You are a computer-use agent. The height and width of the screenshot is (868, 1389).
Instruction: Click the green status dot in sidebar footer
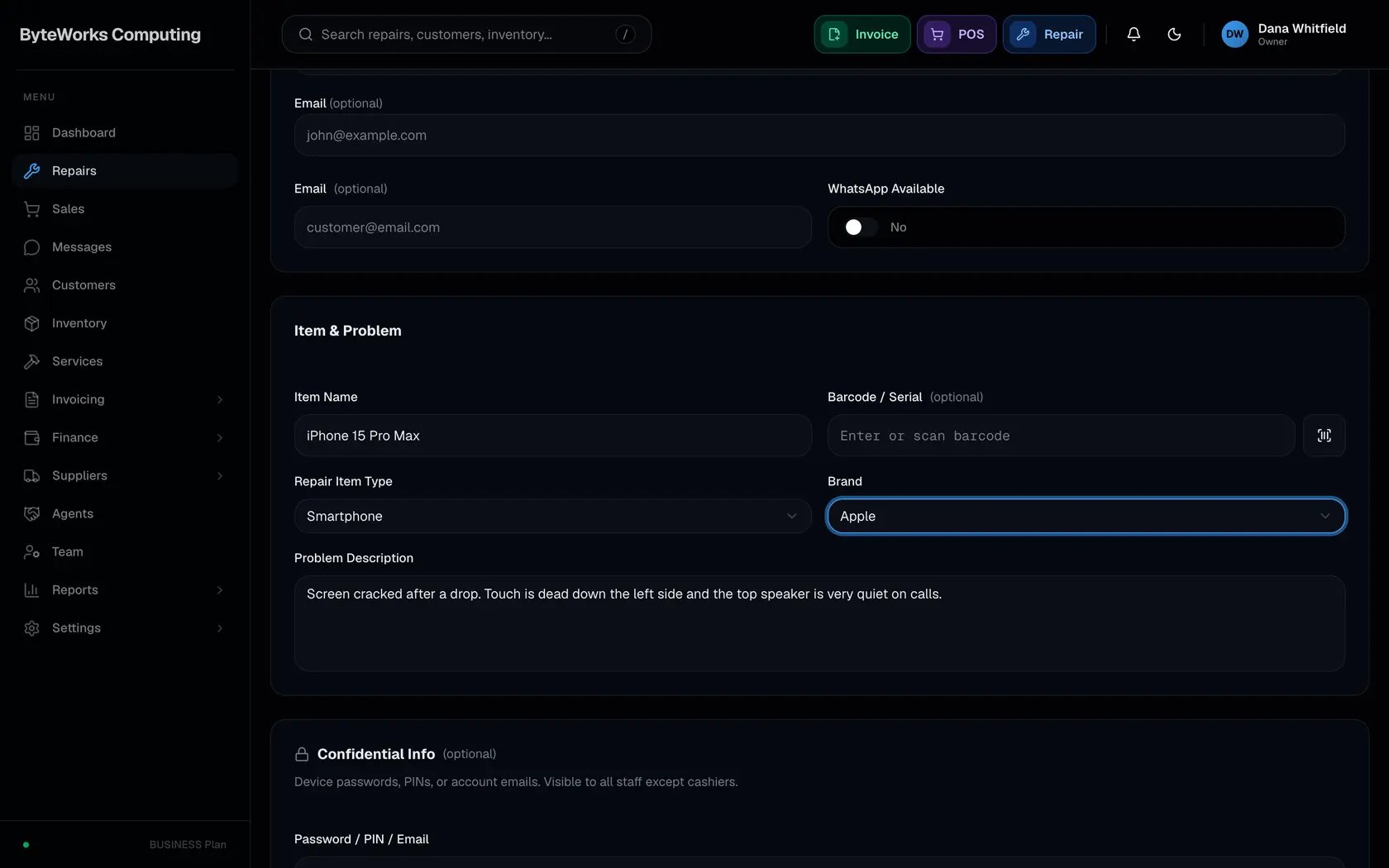pos(26,845)
